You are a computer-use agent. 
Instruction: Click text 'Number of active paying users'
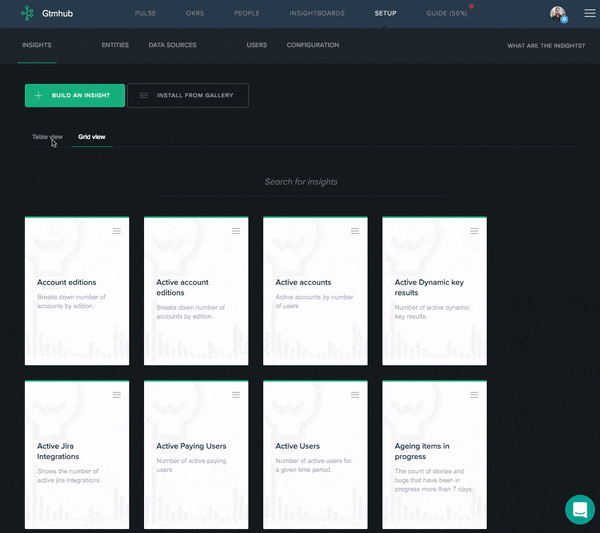191,465
